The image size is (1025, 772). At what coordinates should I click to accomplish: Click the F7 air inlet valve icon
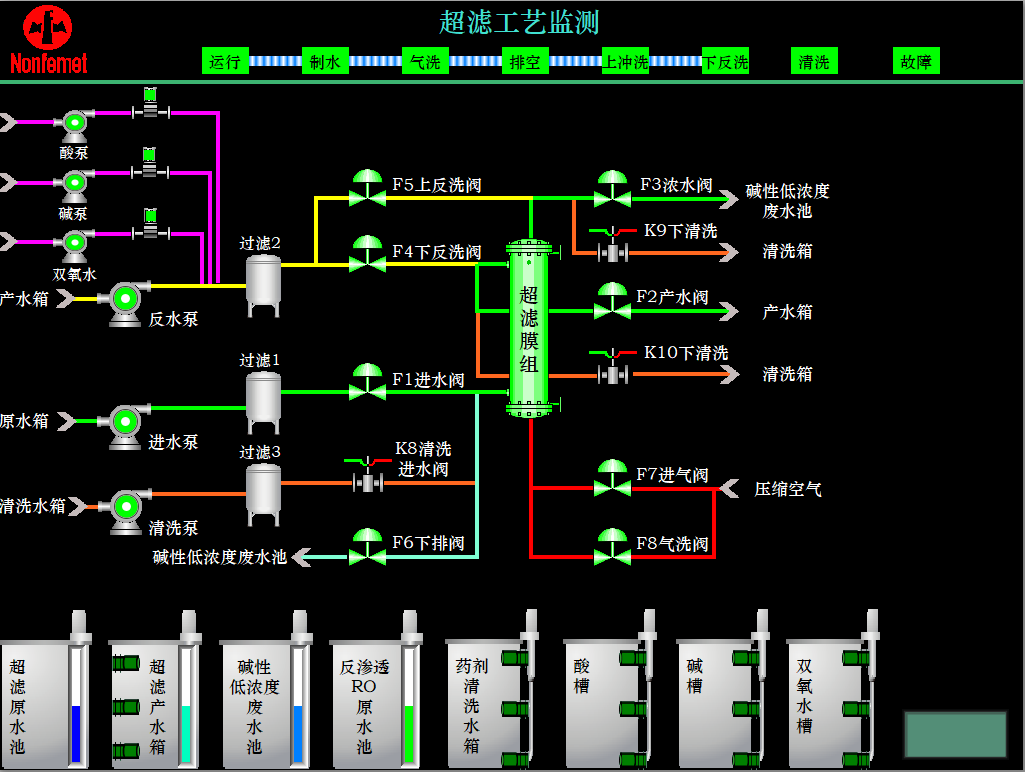click(x=611, y=478)
